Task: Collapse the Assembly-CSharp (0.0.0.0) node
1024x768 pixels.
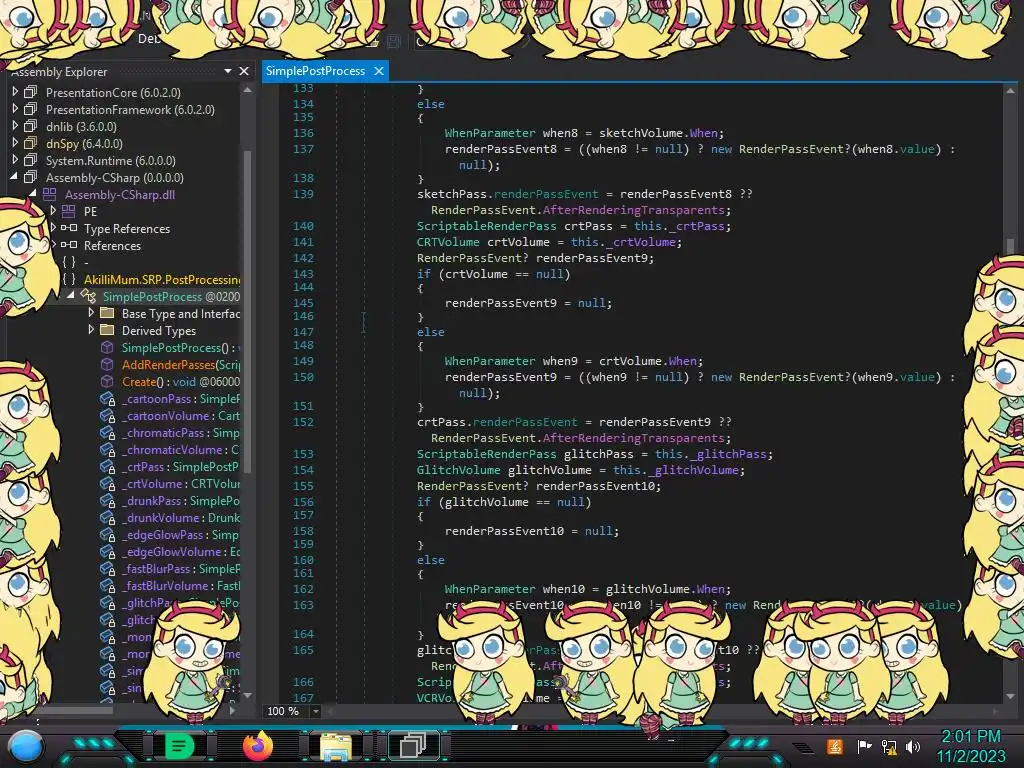Action: (x=14, y=176)
